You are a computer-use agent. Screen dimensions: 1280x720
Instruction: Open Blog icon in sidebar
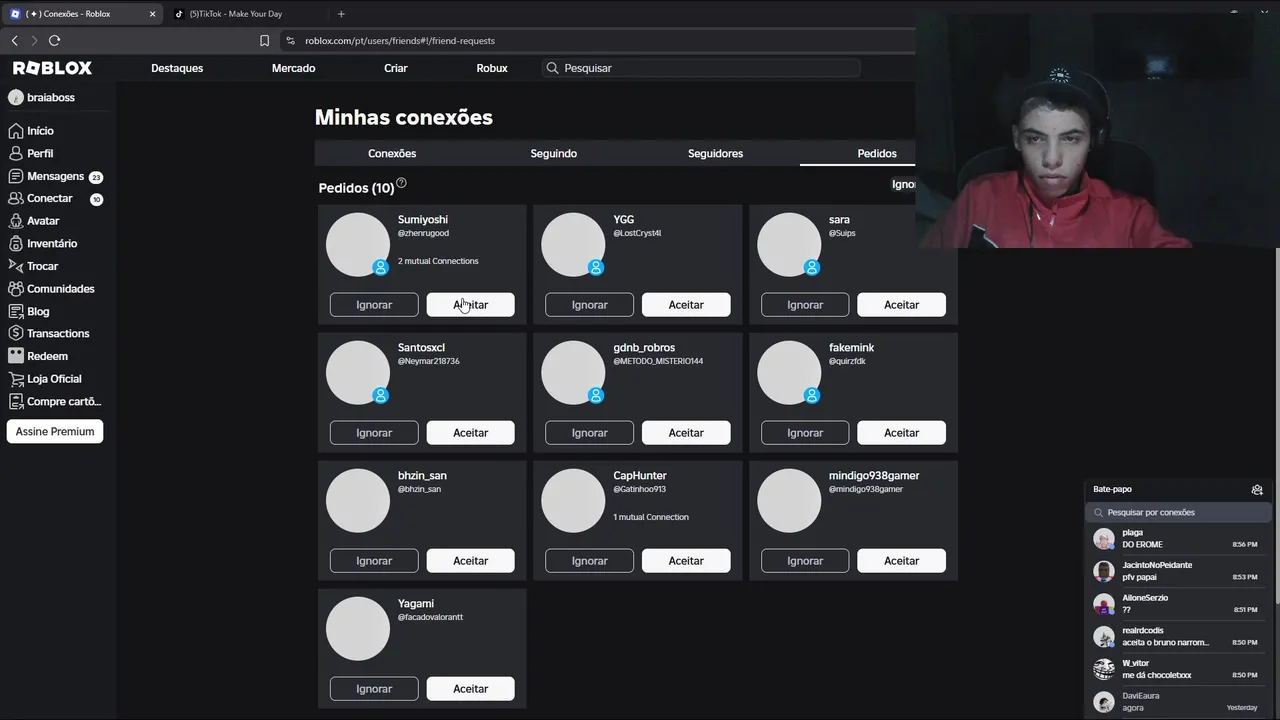tap(15, 311)
